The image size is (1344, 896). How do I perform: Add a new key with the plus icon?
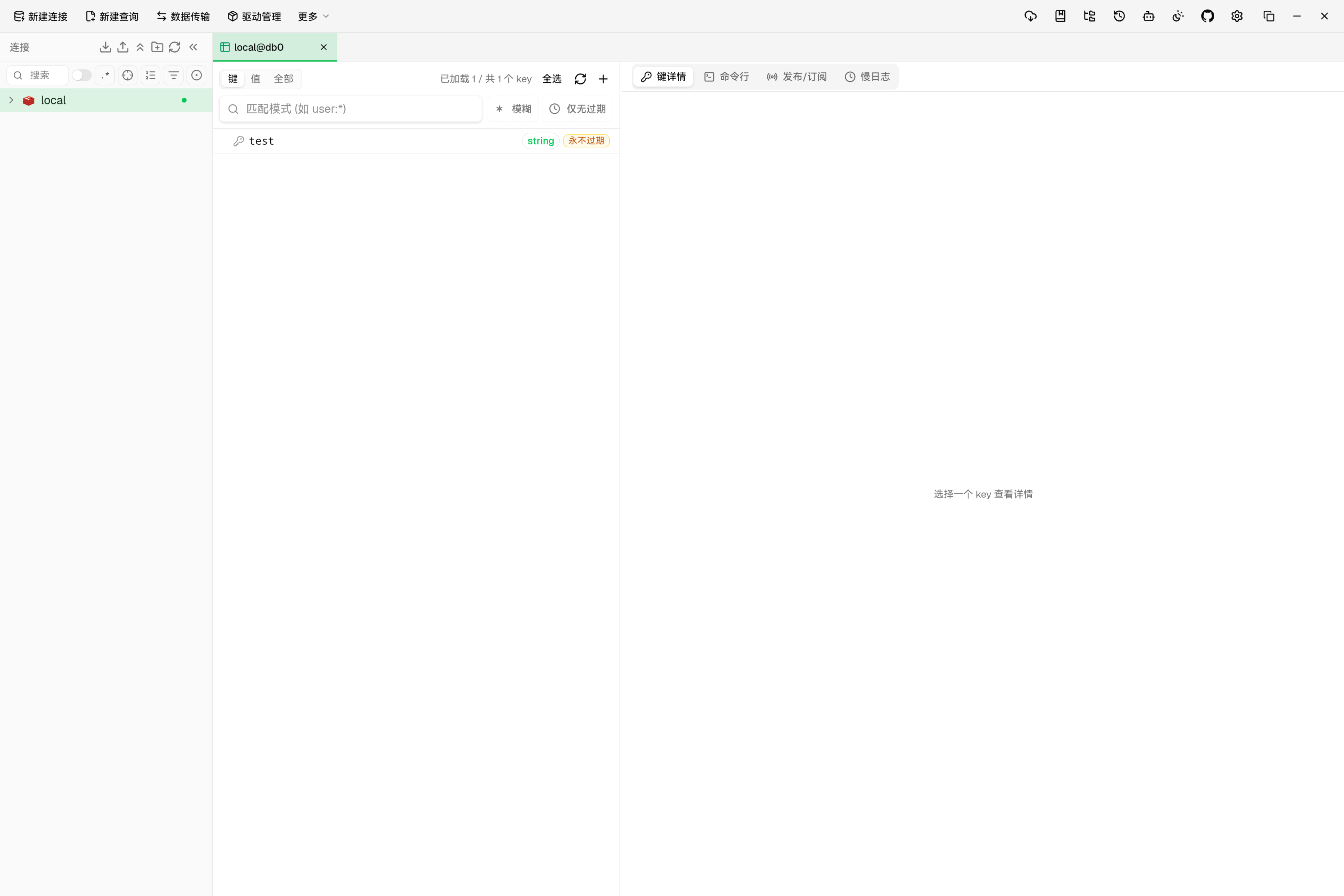(x=603, y=79)
